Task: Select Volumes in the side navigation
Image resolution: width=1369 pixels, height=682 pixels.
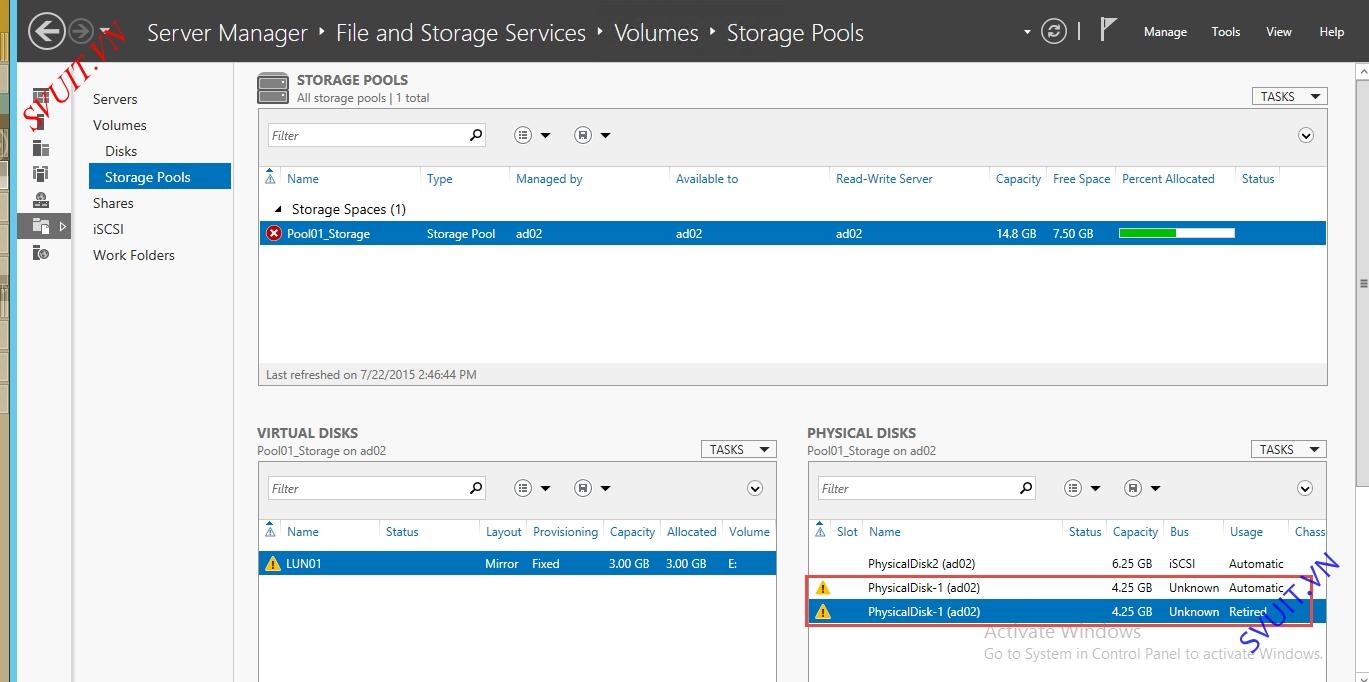Action: [x=120, y=125]
